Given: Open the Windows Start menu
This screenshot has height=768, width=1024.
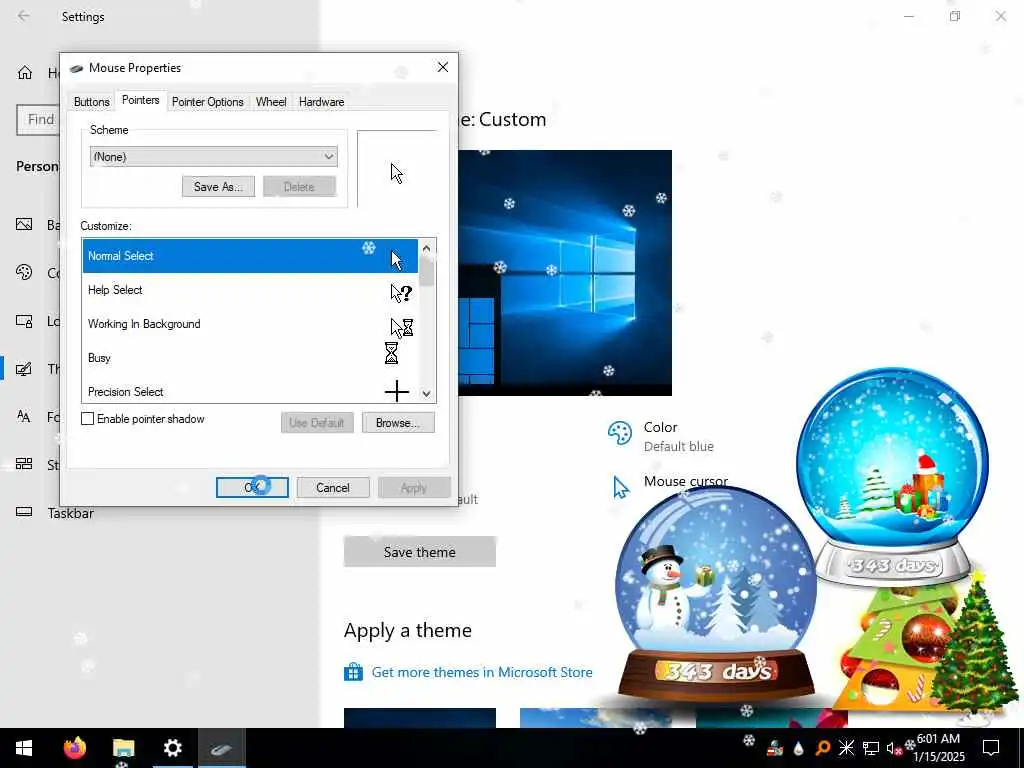Looking at the screenshot, I should (x=24, y=748).
